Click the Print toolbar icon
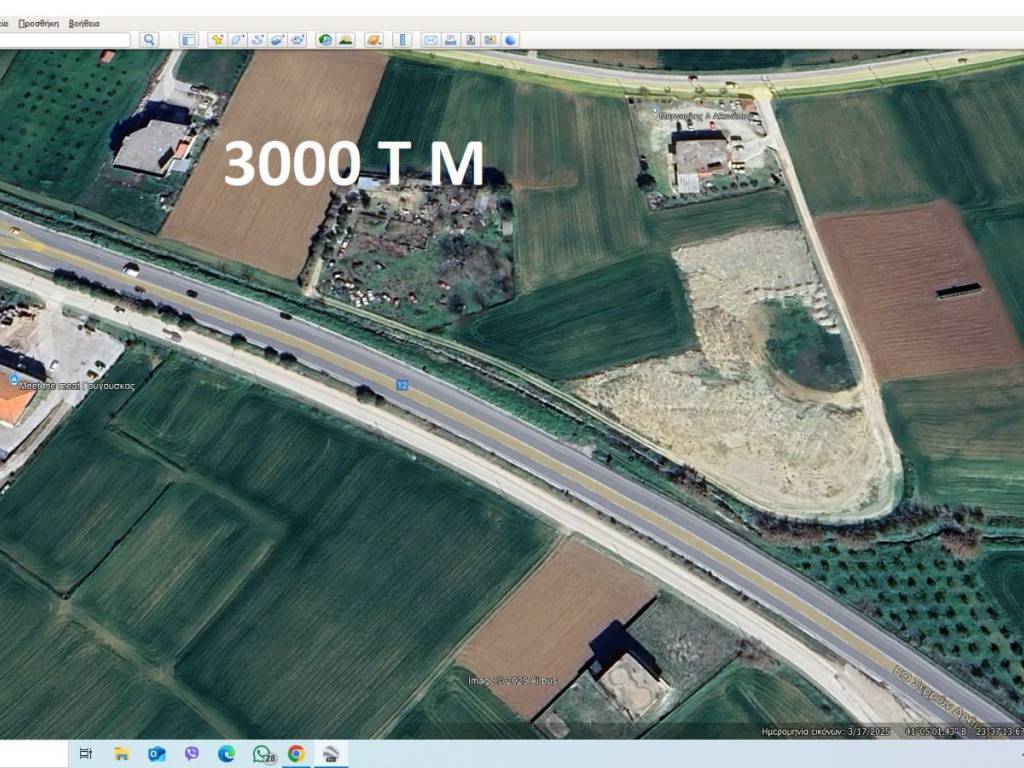 pyautogui.click(x=450, y=40)
